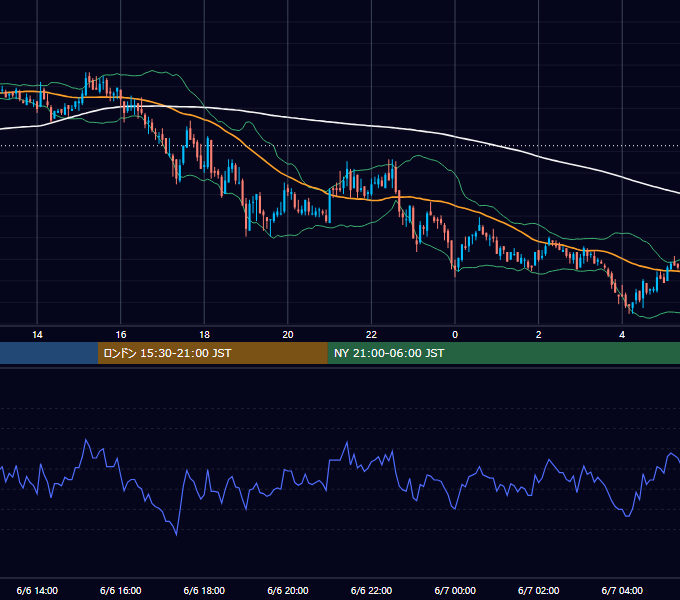Click the 6/7 00:00 date label
The width and height of the screenshot is (680, 600).
455,590
